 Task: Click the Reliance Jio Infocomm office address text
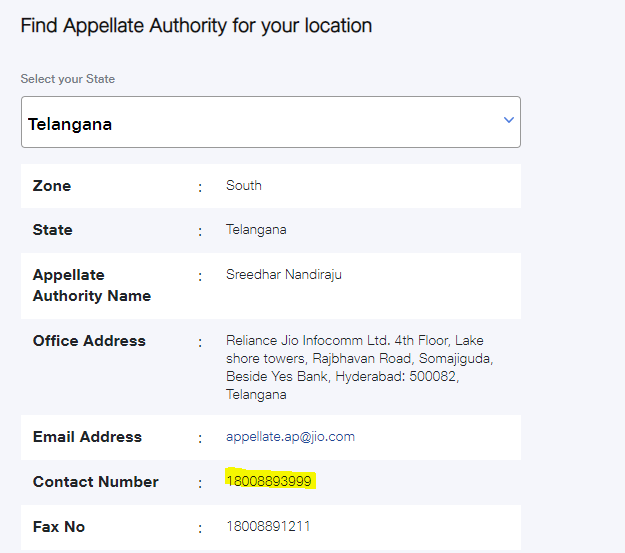pos(360,367)
